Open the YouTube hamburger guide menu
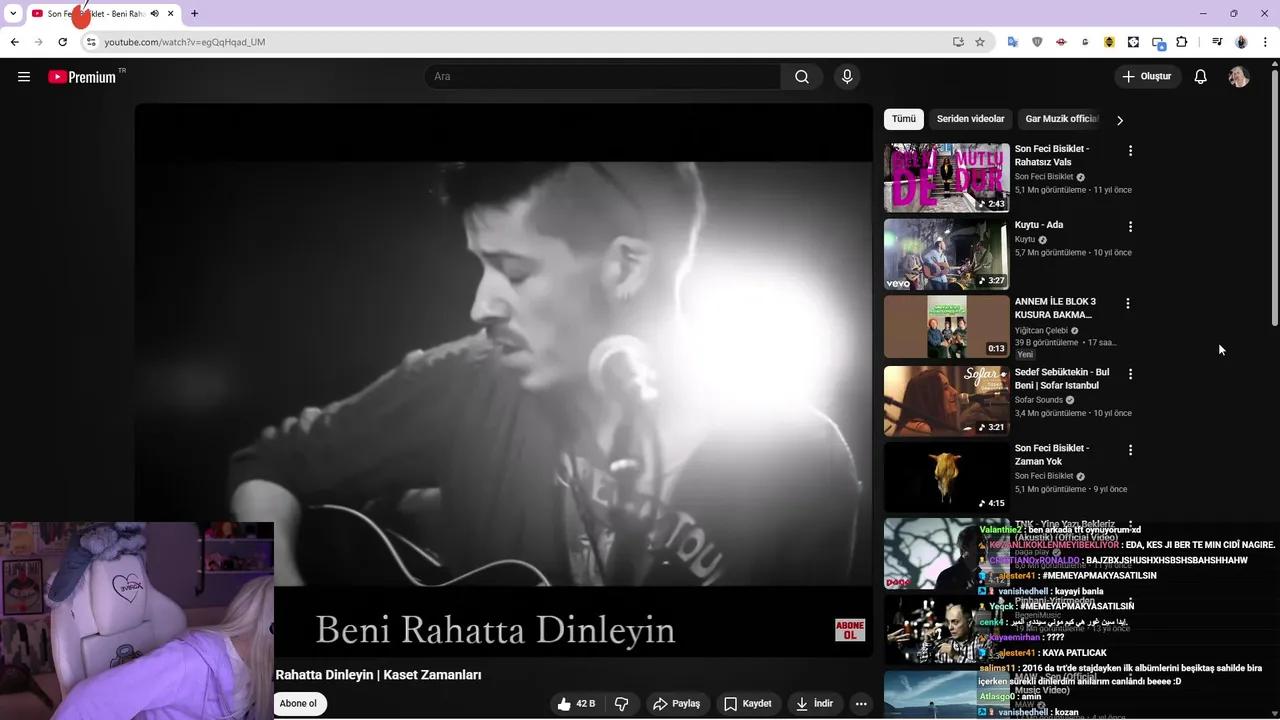The image size is (1280, 720). click(x=24, y=77)
